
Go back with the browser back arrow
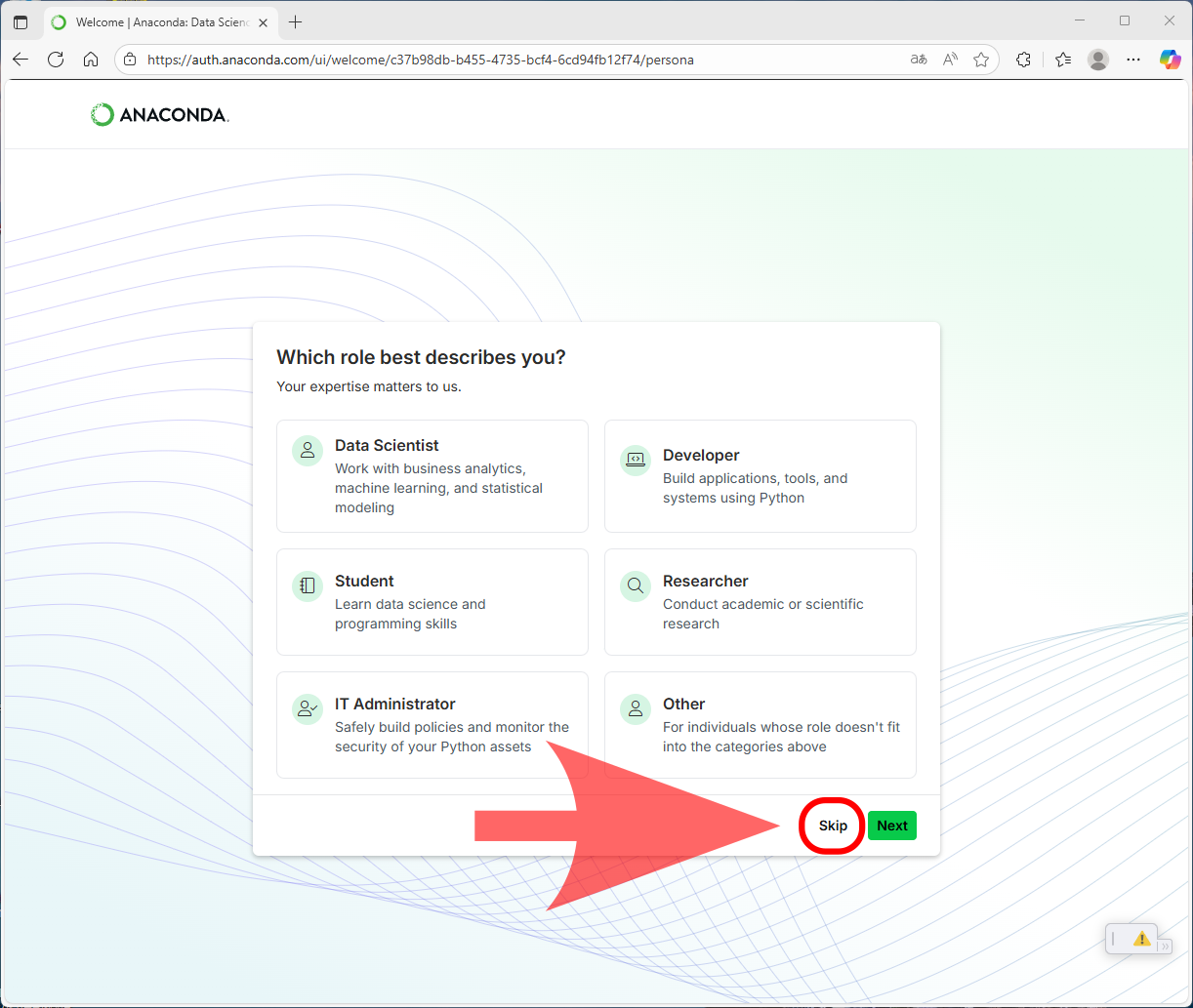(21, 60)
